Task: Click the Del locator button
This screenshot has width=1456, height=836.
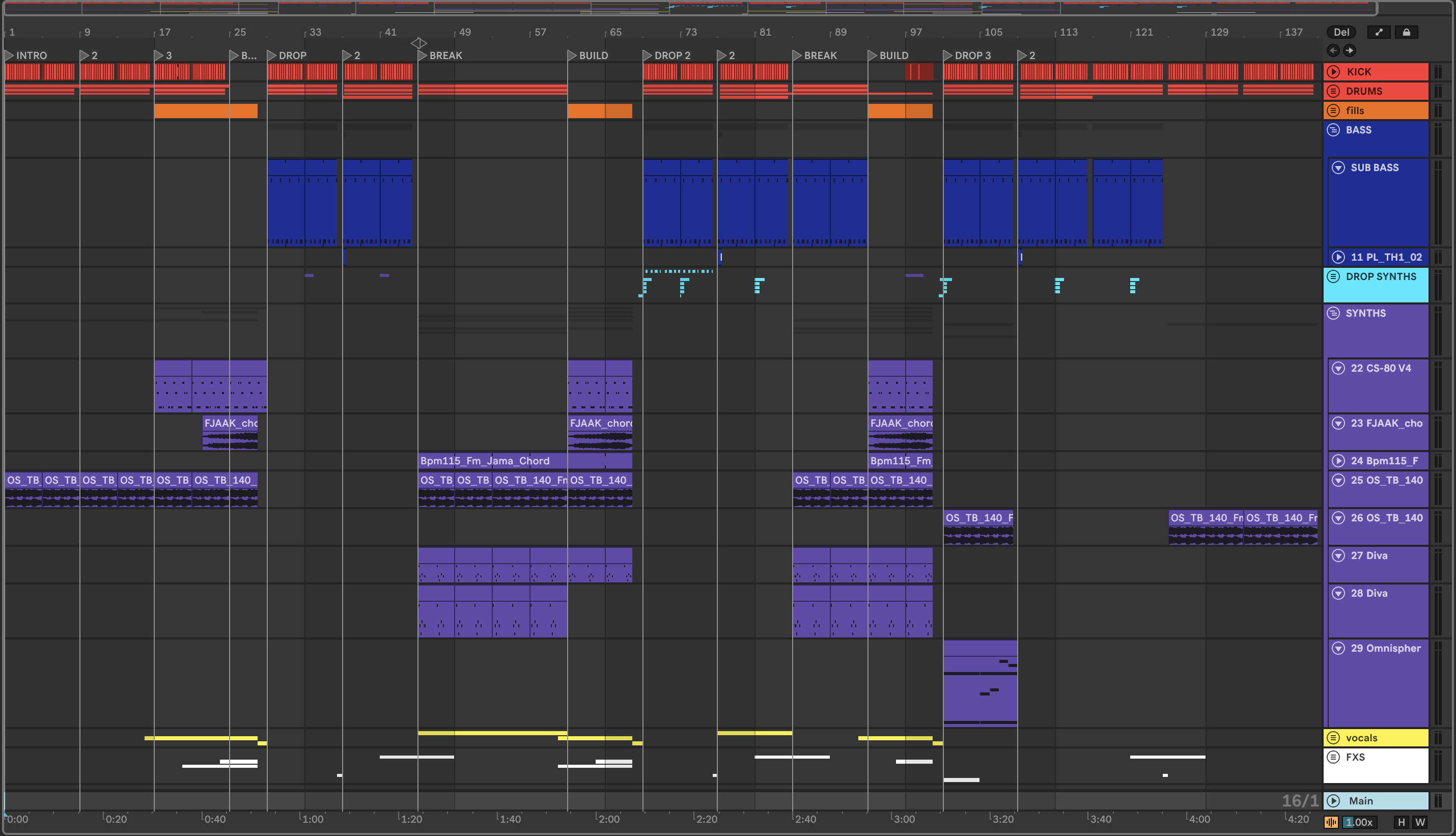Action: point(1340,32)
